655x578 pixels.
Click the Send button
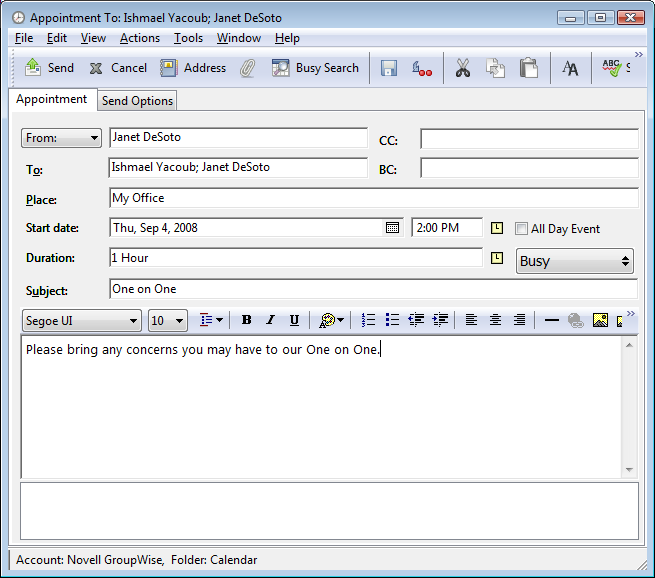[49, 68]
